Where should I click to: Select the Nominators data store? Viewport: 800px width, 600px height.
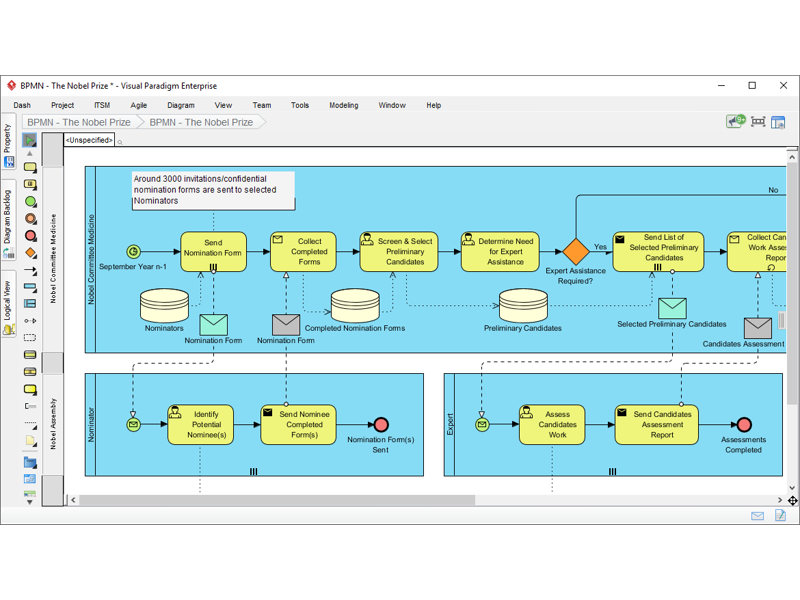[x=164, y=306]
